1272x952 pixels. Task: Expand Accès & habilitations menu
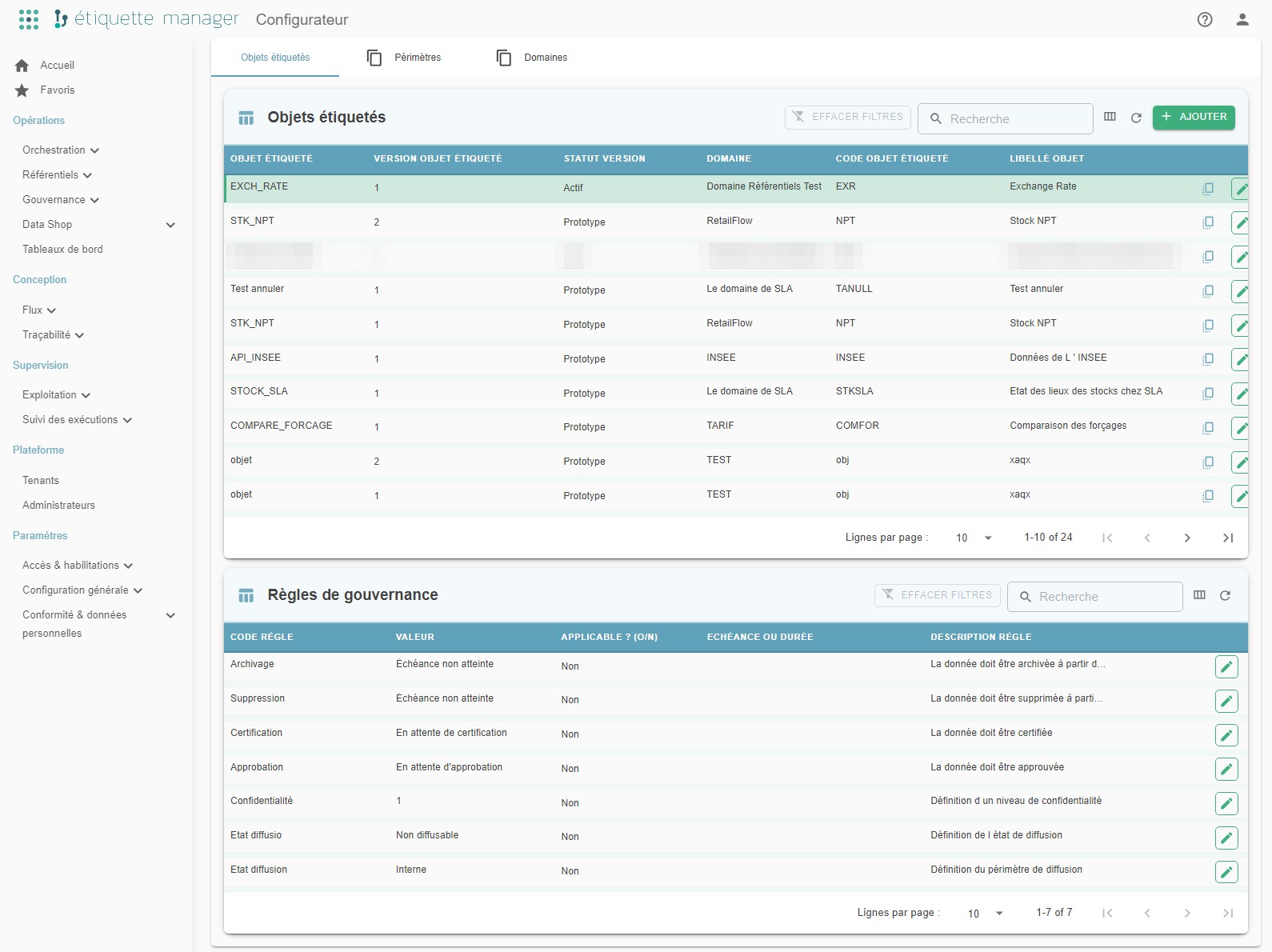(78, 566)
